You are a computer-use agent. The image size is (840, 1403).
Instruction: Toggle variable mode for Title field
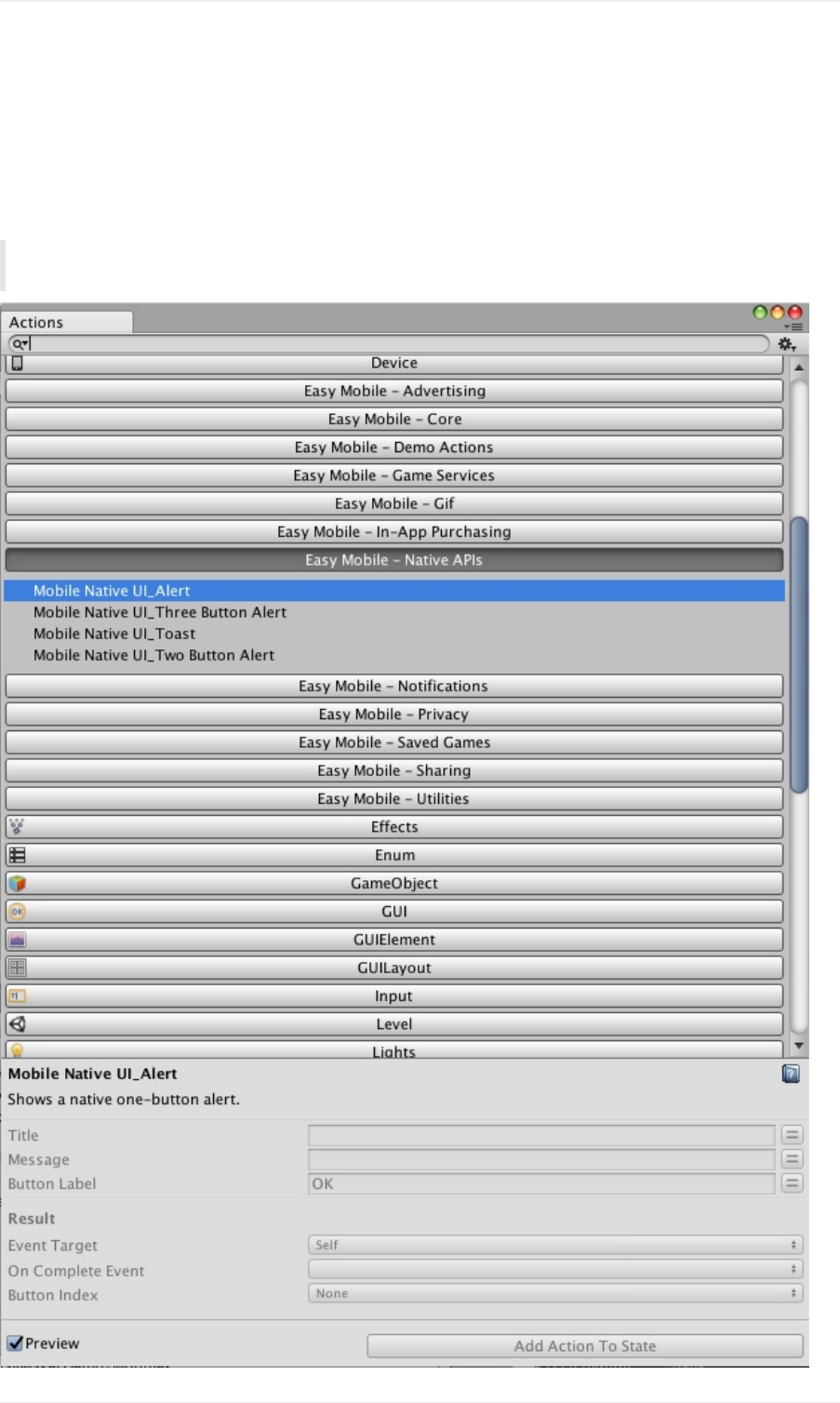tap(792, 1134)
